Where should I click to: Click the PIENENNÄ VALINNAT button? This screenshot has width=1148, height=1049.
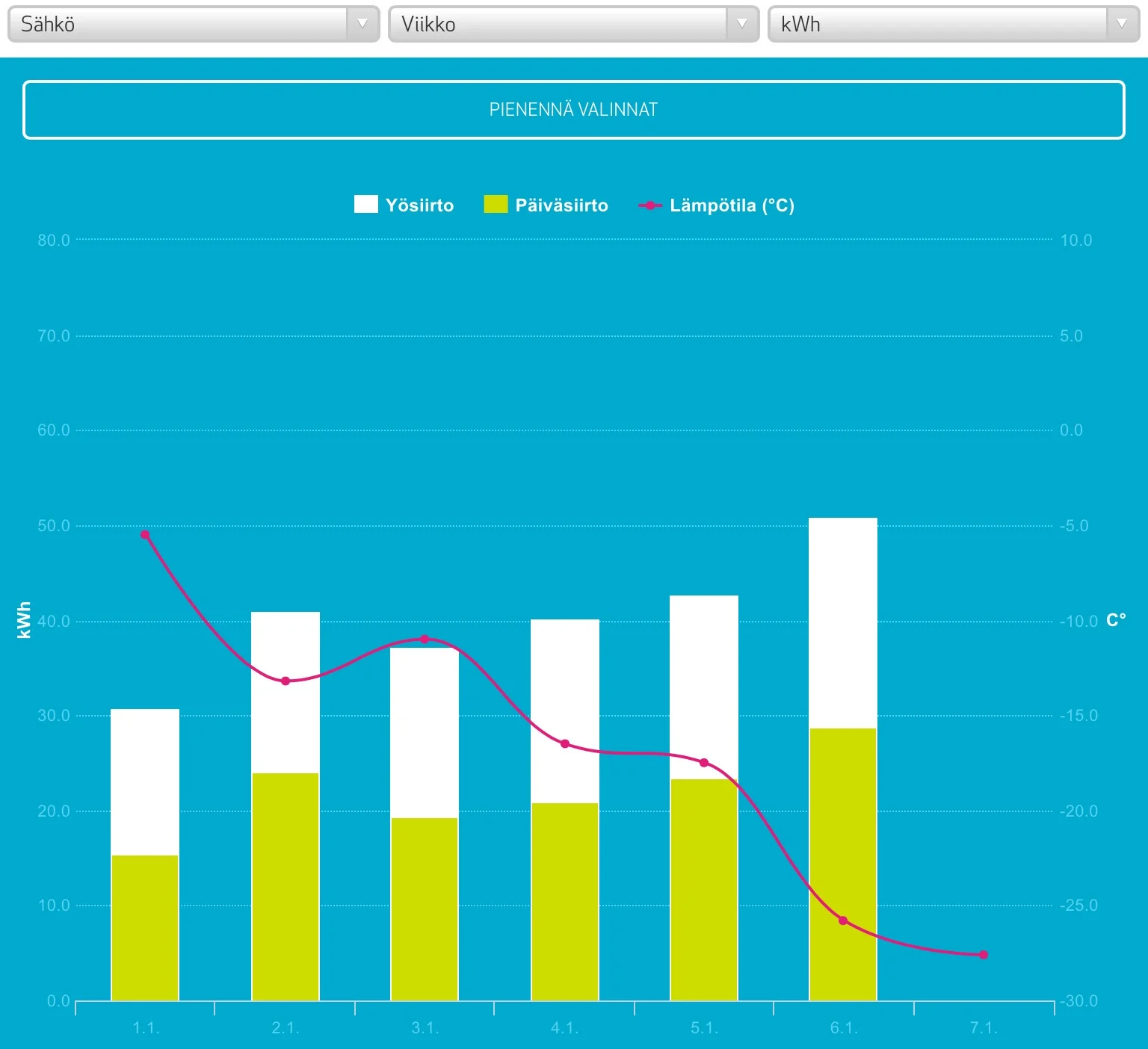tap(573, 110)
